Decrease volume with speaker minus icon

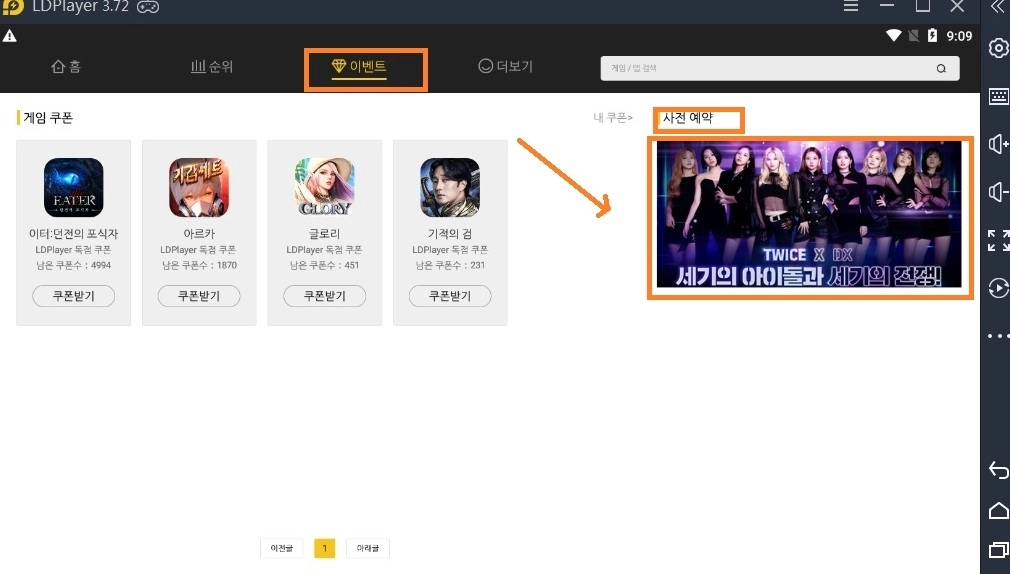coord(998,192)
